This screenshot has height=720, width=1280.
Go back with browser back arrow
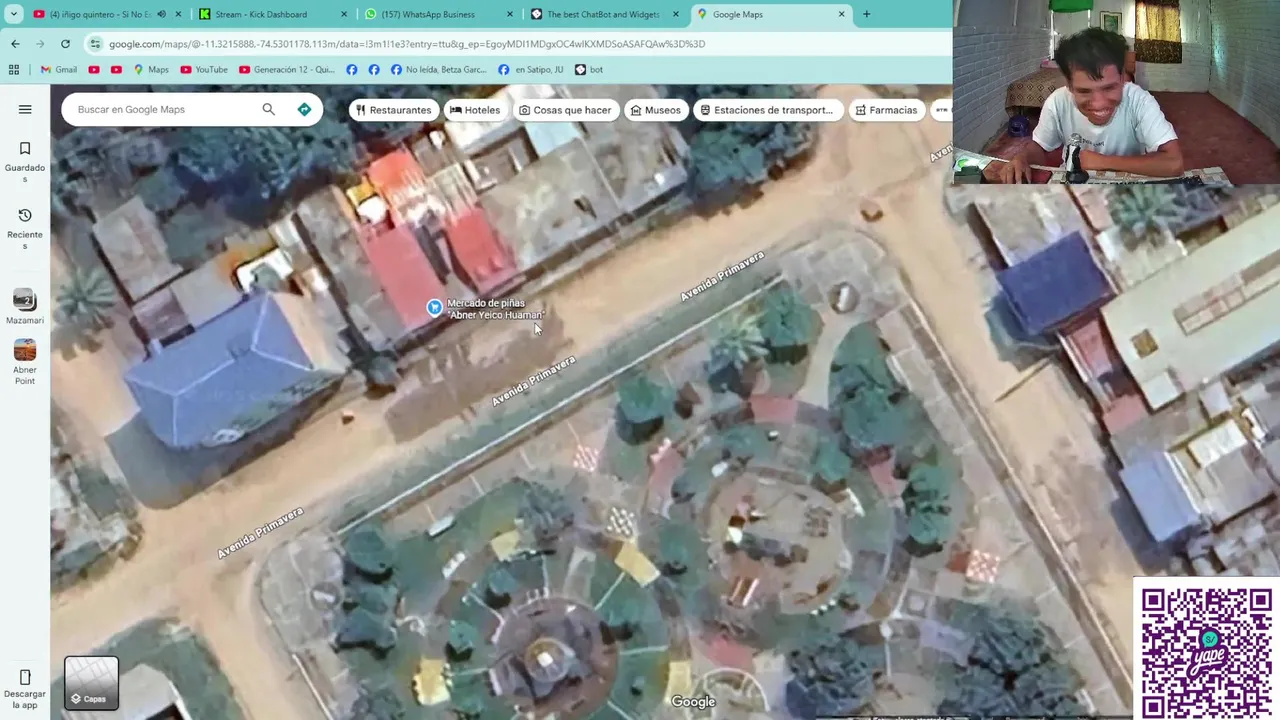(x=15, y=44)
